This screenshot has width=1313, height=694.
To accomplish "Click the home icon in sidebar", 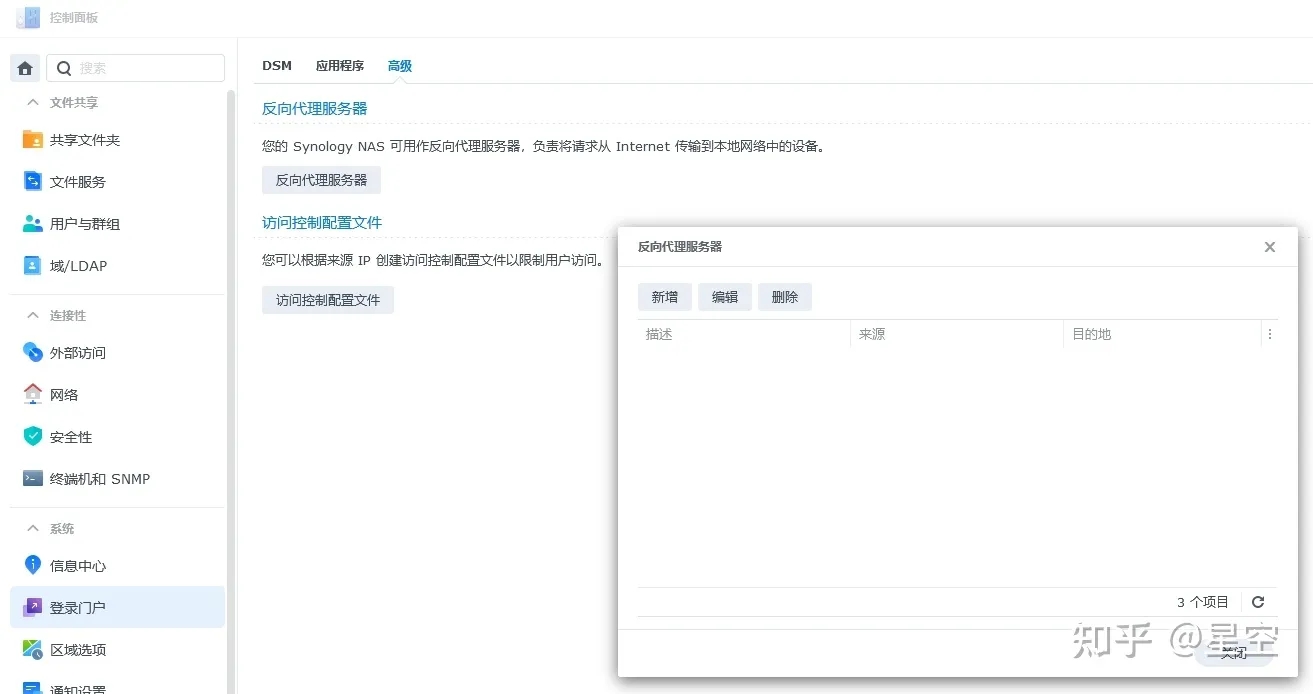I will 25,68.
